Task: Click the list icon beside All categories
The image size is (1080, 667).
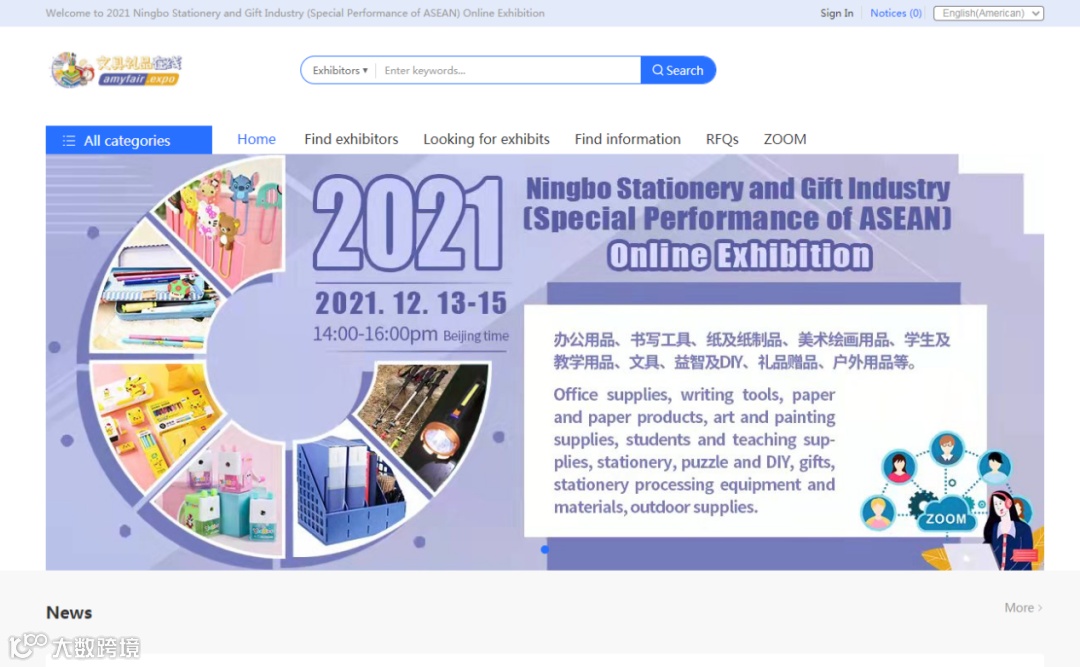Action: 69,141
